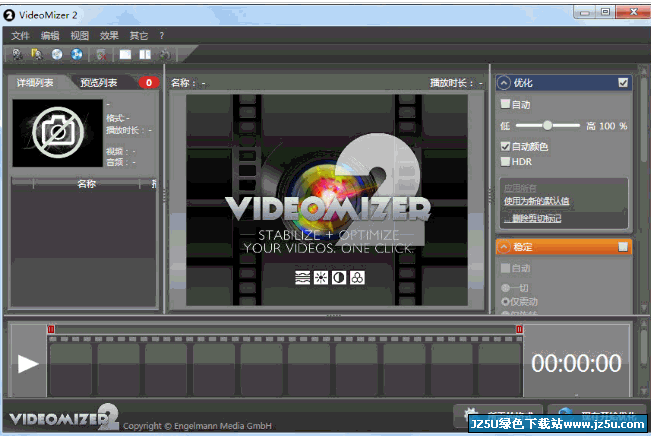Switch to the 预览列表 tab

click(x=99, y=83)
